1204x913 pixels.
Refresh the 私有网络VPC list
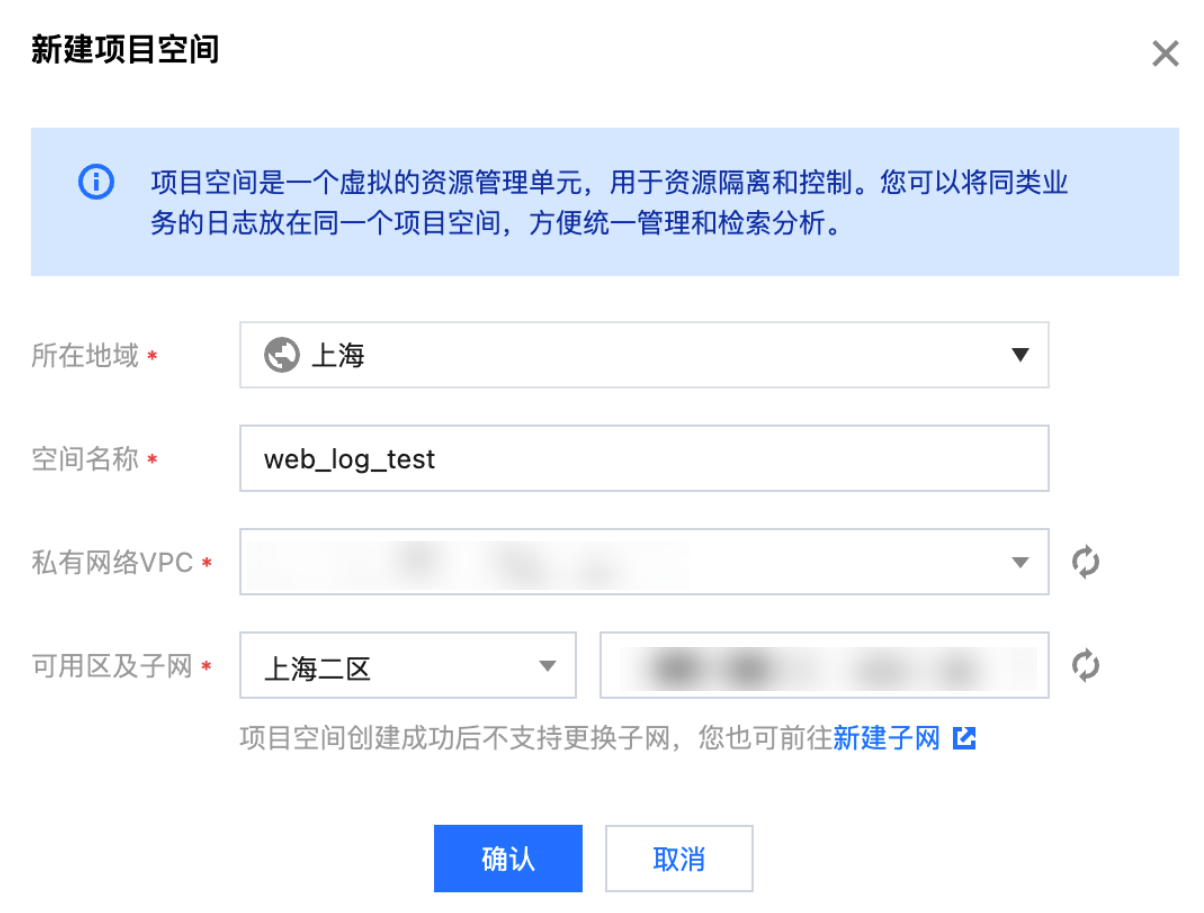(1085, 562)
